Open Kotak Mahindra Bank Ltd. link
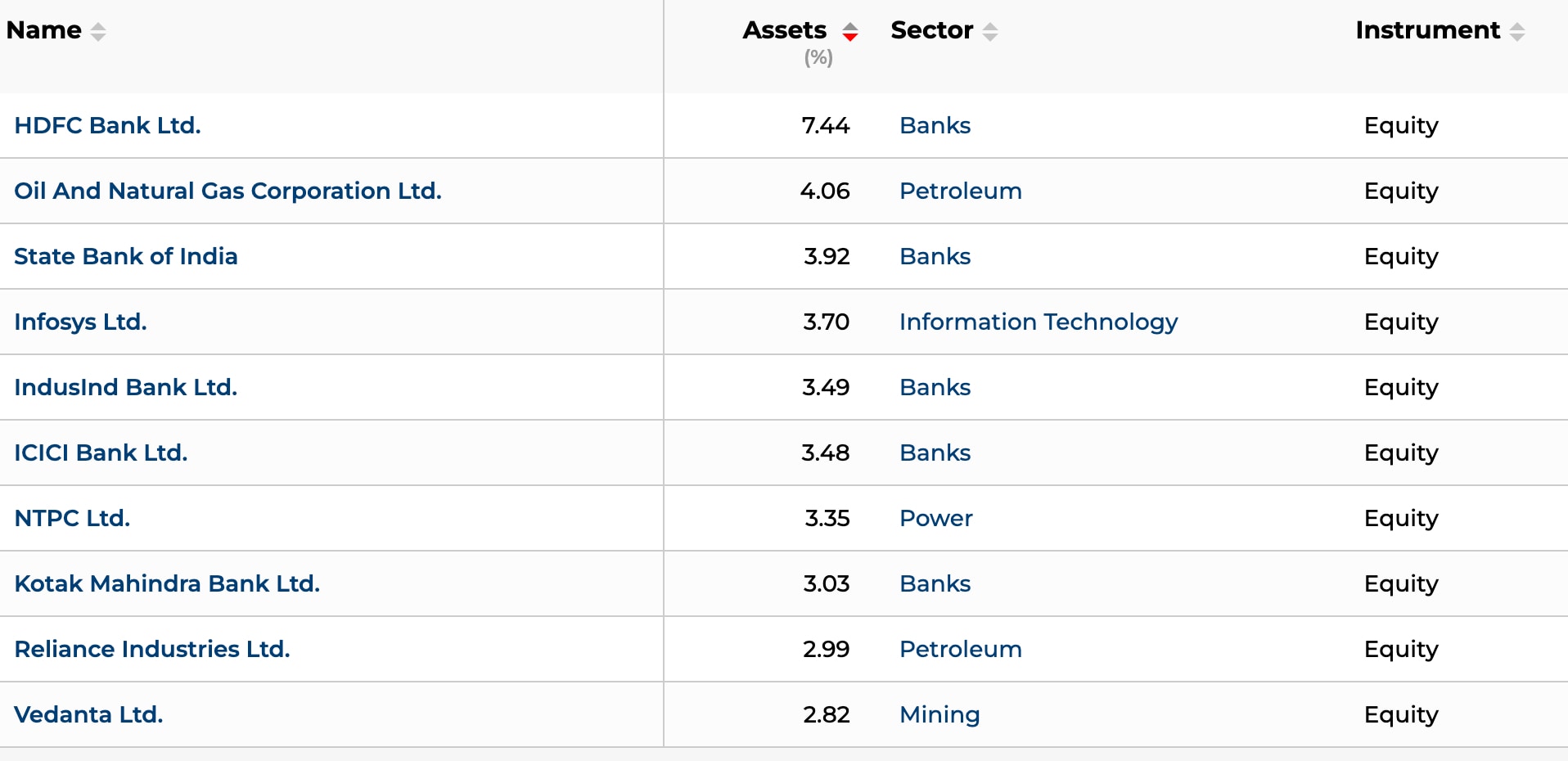 click(167, 583)
